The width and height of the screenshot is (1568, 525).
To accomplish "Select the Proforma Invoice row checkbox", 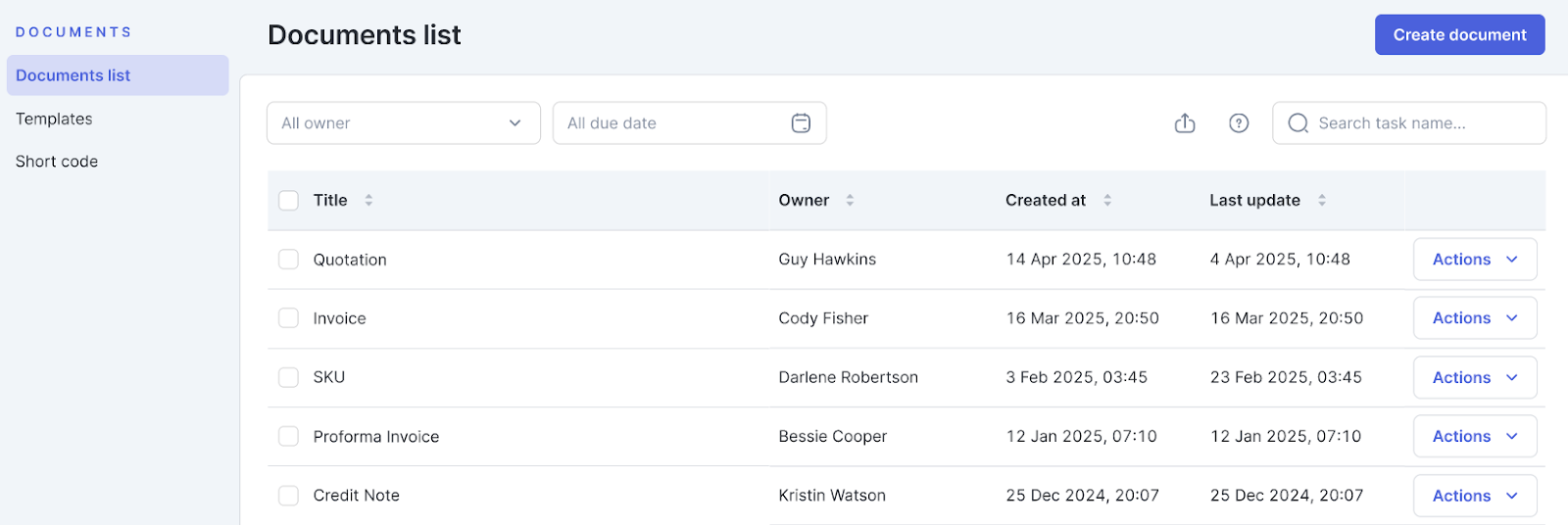I will click(288, 436).
